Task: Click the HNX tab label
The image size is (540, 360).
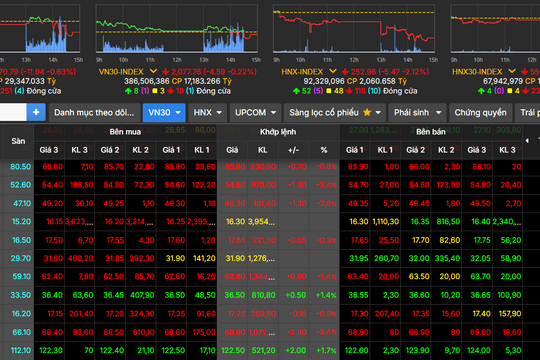Action: (x=202, y=113)
